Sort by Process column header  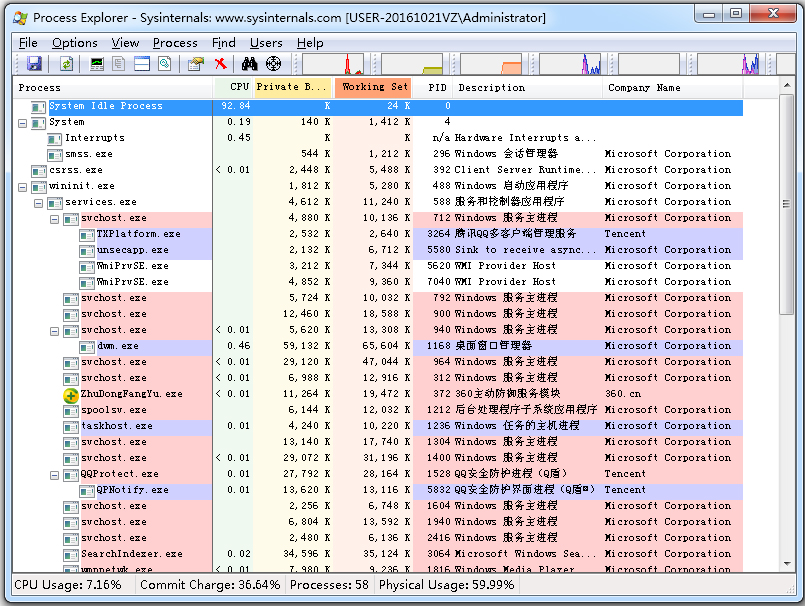tap(112, 87)
